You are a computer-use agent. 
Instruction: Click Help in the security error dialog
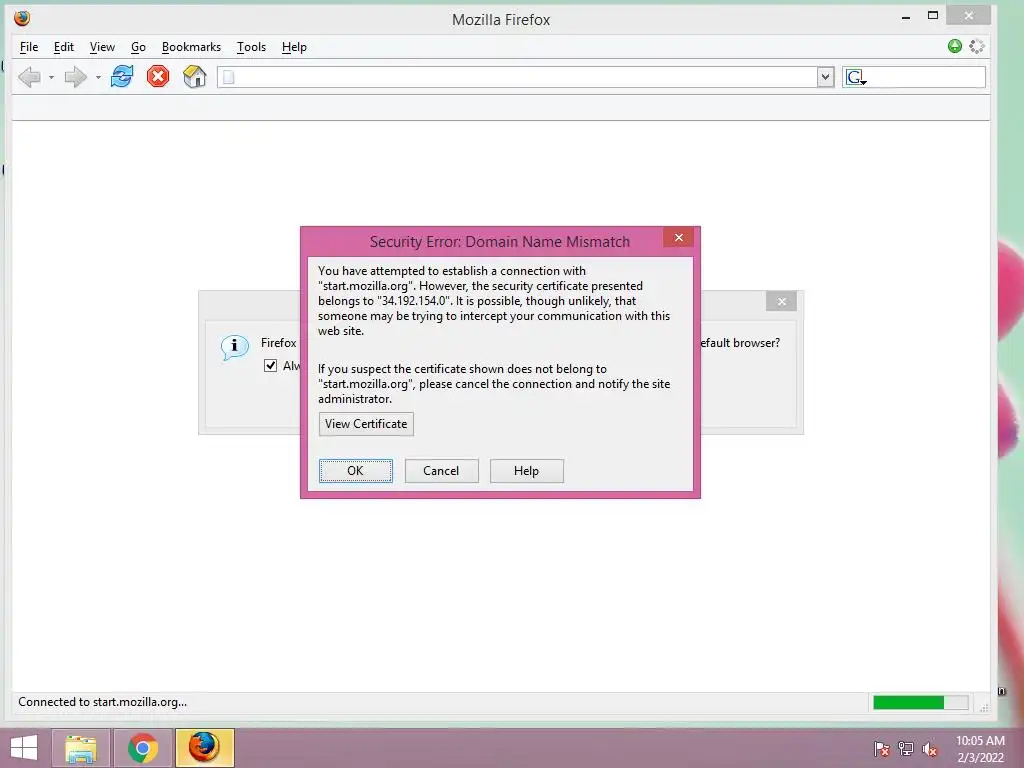pos(526,471)
